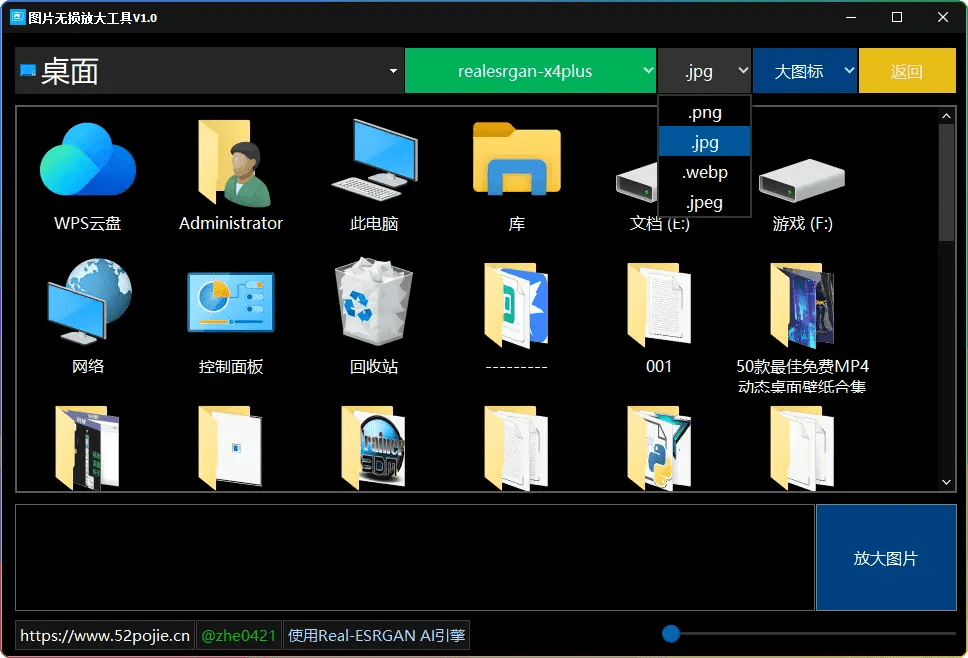This screenshot has width=968, height=658.
Task: Click the yellow 返回 button
Action: point(907,70)
